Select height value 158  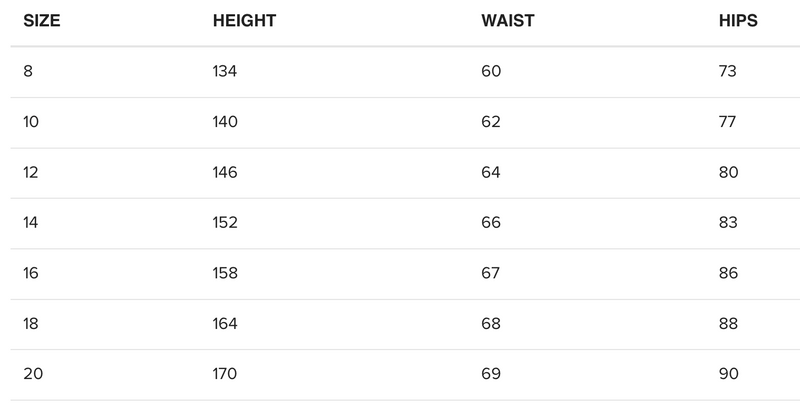(x=225, y=273)
